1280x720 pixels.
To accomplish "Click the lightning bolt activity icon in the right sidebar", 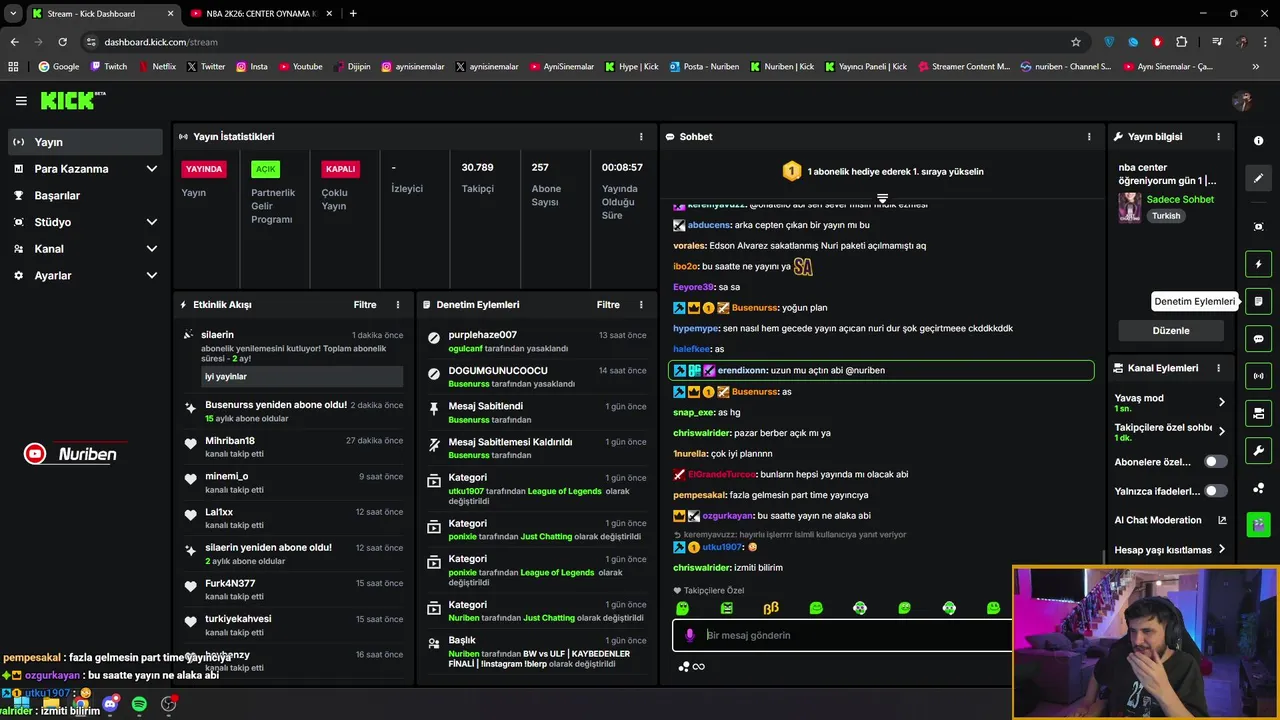I will tap(1258, 264).
